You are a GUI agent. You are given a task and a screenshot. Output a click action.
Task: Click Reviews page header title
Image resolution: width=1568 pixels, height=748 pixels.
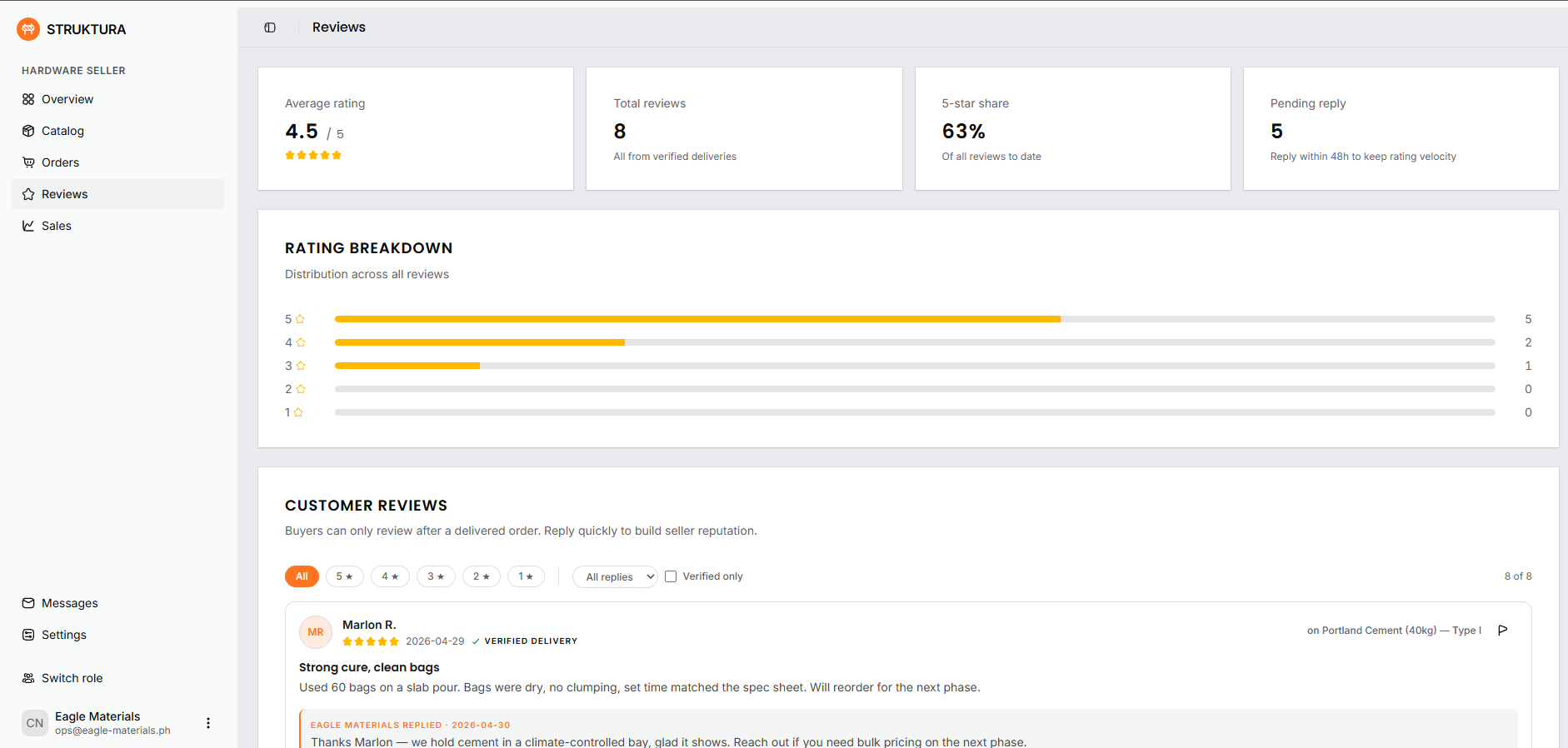click(x=339, y=27)
